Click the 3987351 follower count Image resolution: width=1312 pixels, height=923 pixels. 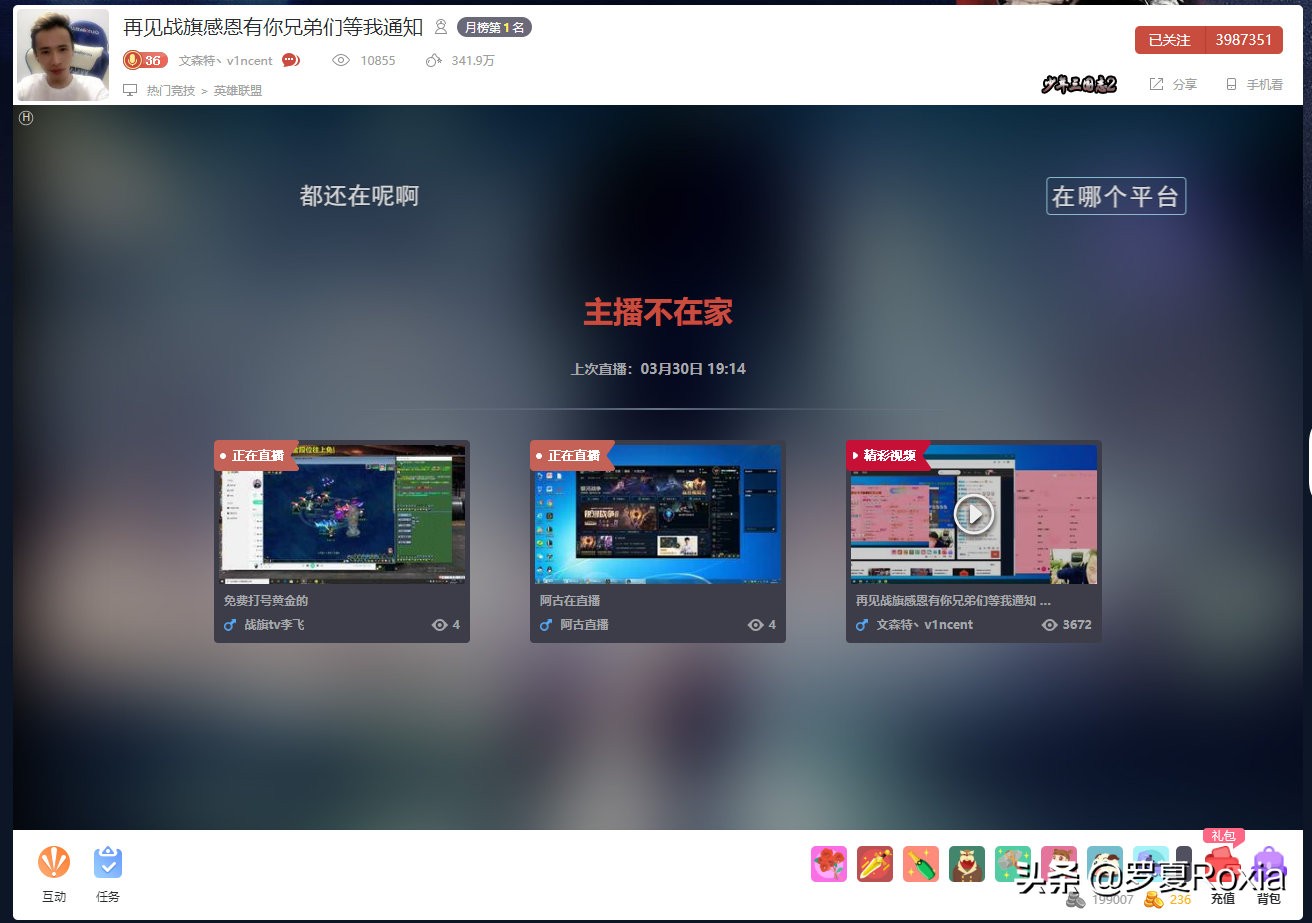pyautogui.click(x=1243, y=40)
